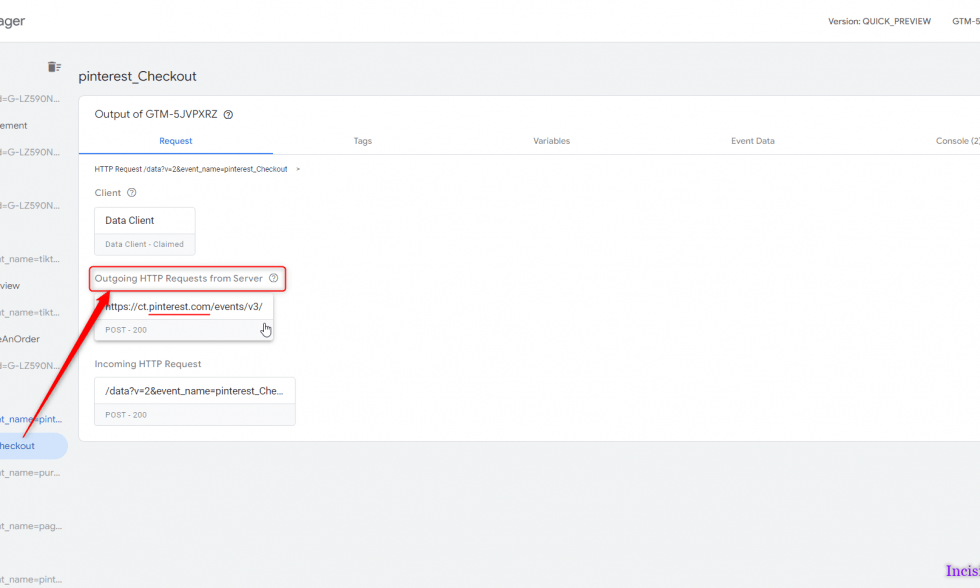
Task: Click the Version: QUICK_PREVIEW label
Action: coord(880,20)
